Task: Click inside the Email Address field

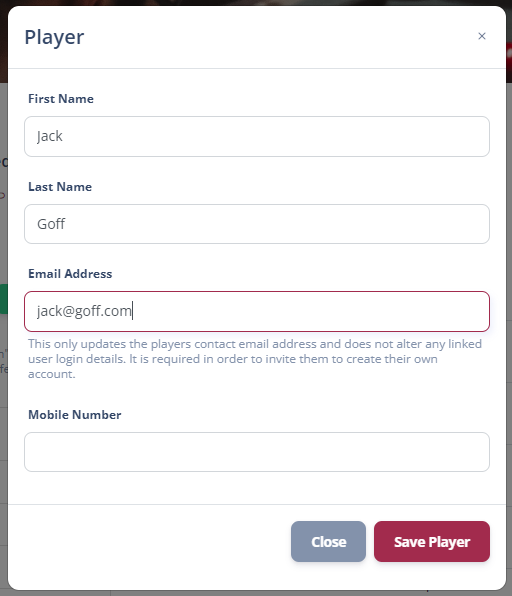Action: [x=257, y=311]
